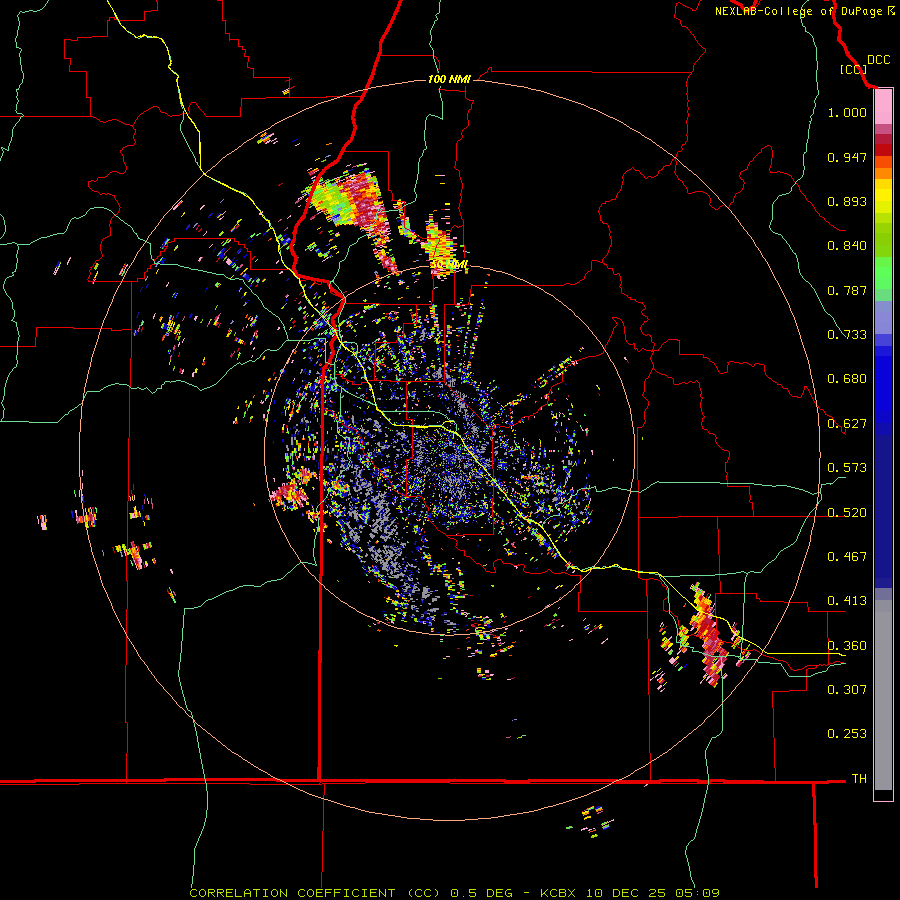The width and height of the screenshot is (900, 900).
Task: Pick the large gray color bar segment
Action: pyautogui.click(x=883, y=695)
